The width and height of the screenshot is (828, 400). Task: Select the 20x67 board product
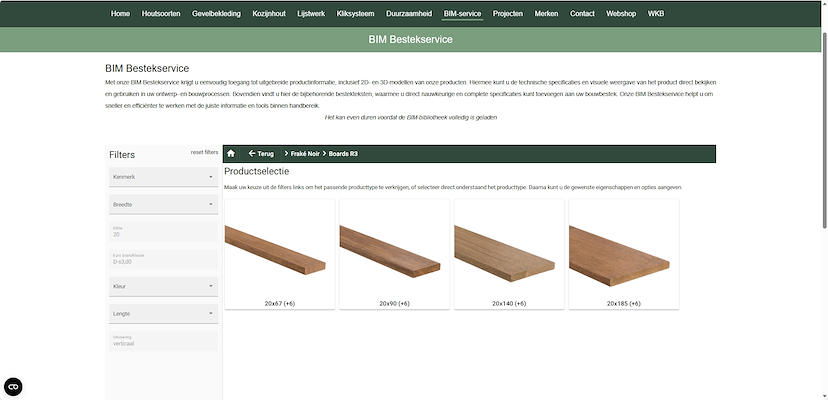280,254
